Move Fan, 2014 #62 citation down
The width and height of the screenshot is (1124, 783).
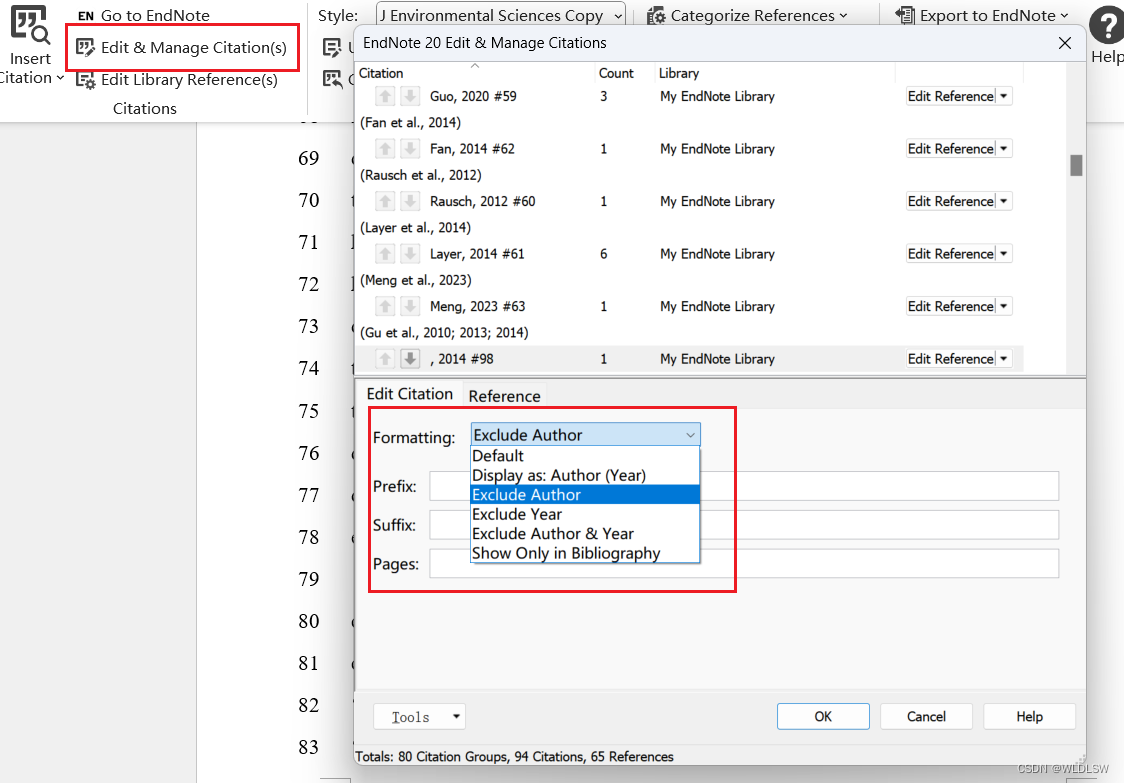[410, 148]
